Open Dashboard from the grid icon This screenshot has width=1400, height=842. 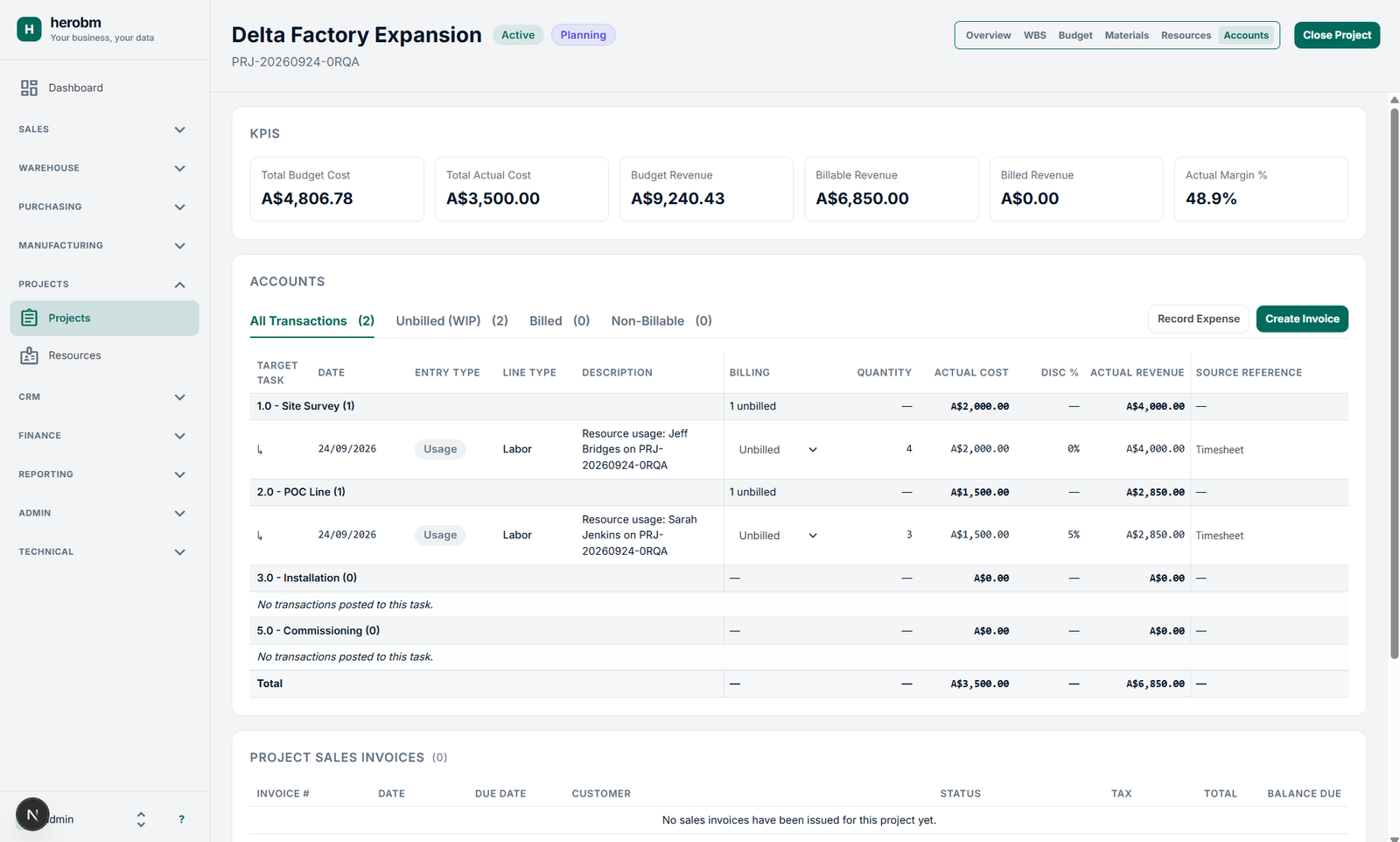[x=29, y=88]
